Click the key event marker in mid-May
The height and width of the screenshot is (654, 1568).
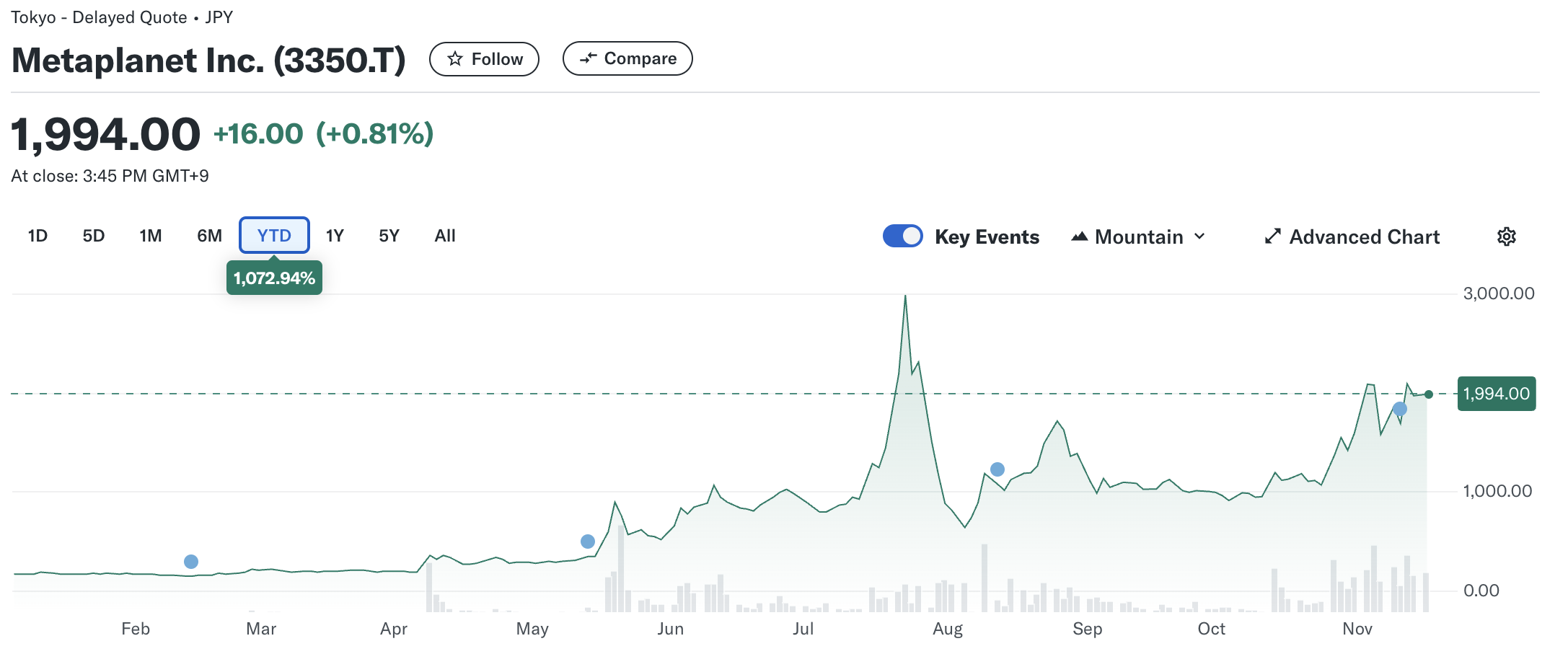(x=588, y=542)
